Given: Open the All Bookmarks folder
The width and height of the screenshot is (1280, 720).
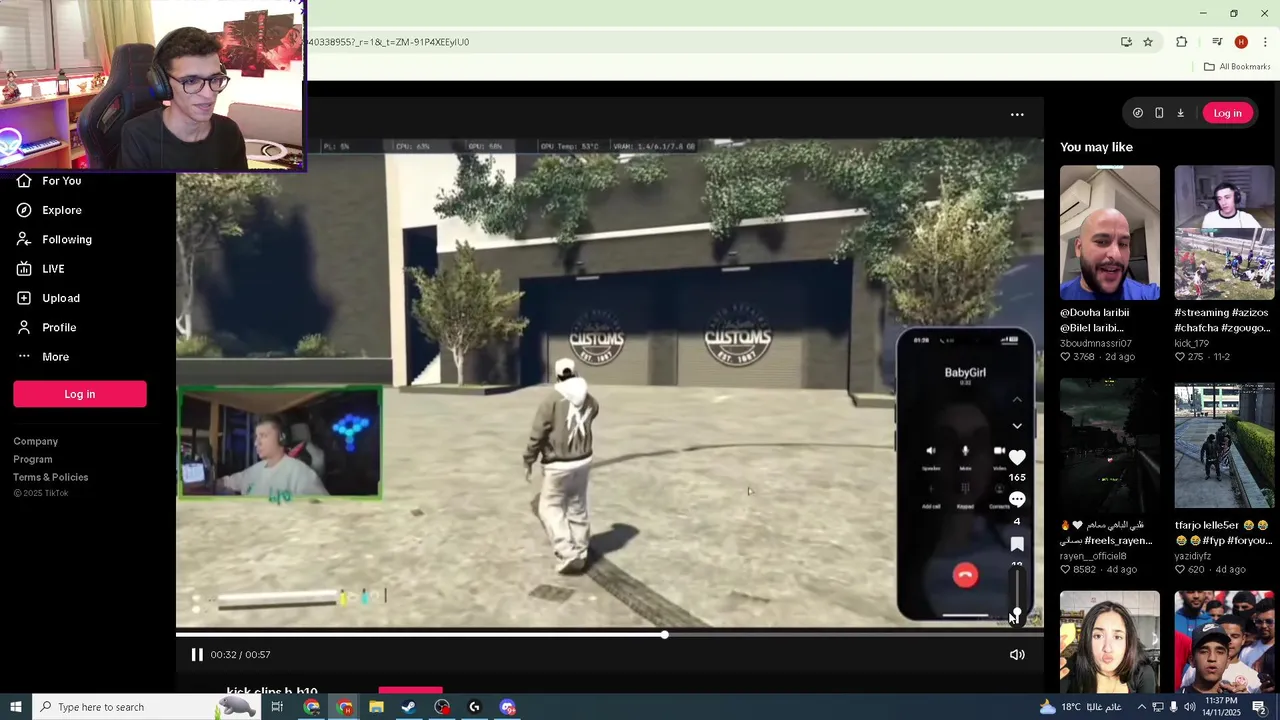Looking at the screenshot, I should click(x=1237, y=67).
